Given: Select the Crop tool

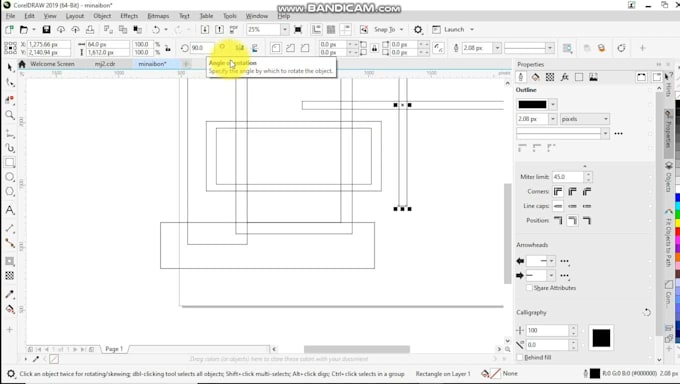Looking at the screenshot, I should click(10, 99).
